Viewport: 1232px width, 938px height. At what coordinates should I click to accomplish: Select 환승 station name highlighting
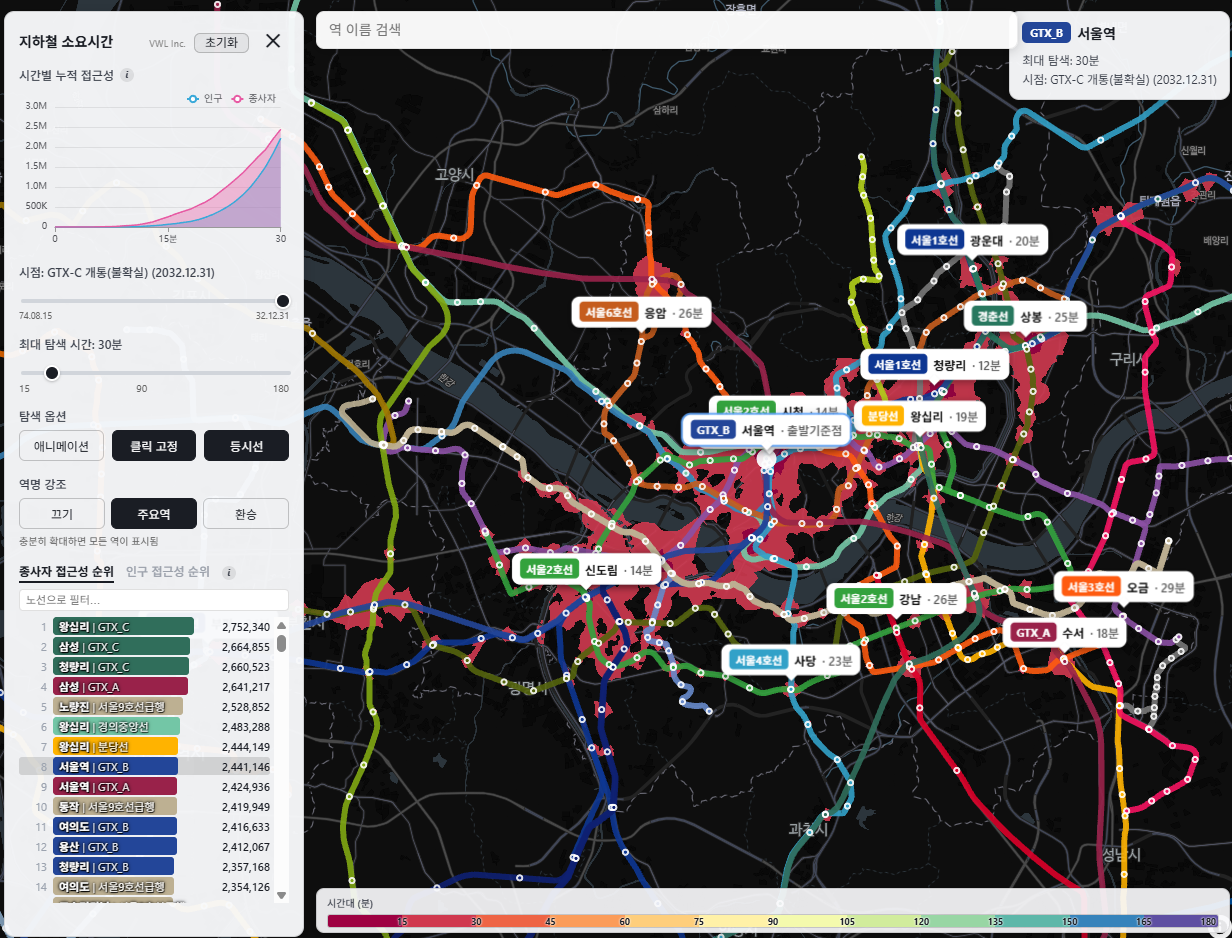(246, 514)
